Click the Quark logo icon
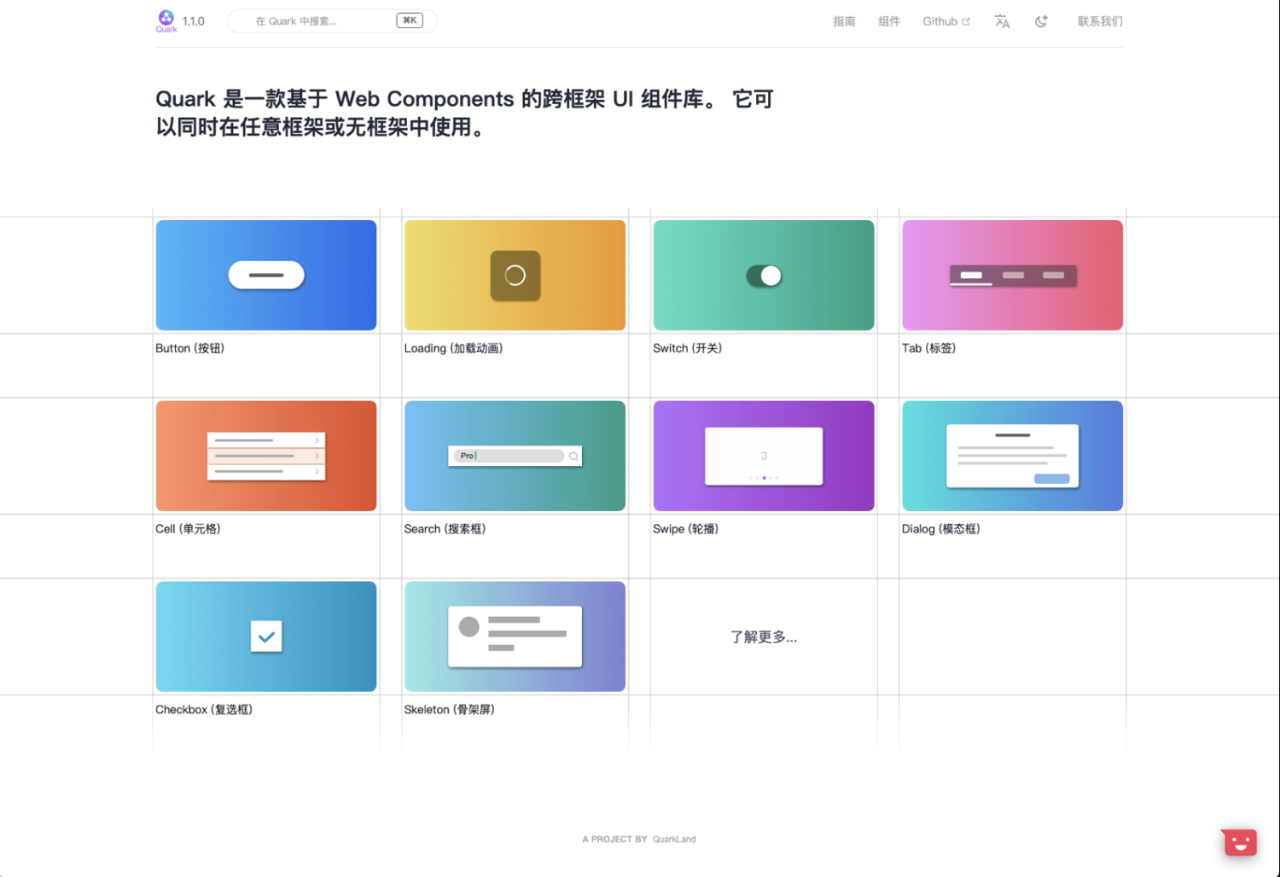 [166, 21]
